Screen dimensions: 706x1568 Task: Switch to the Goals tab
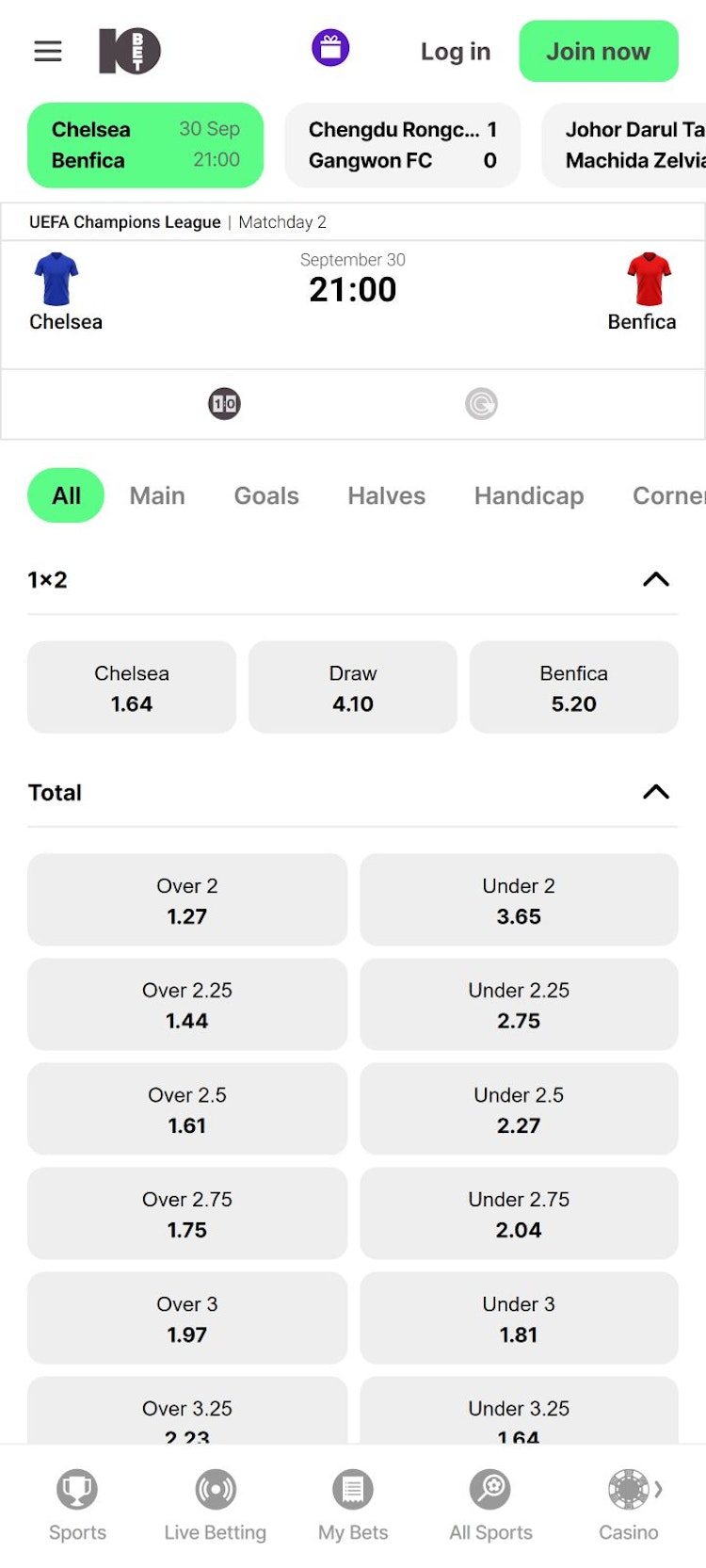click(266, 495)
